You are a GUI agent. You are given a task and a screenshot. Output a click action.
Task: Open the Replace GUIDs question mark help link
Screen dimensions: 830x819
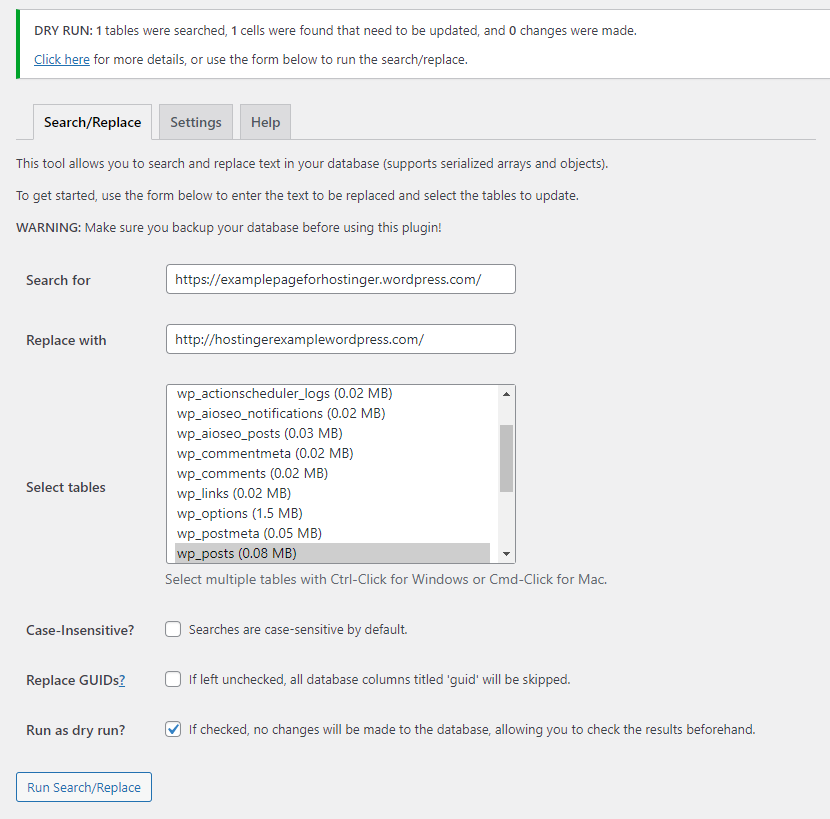coord(122,680)
